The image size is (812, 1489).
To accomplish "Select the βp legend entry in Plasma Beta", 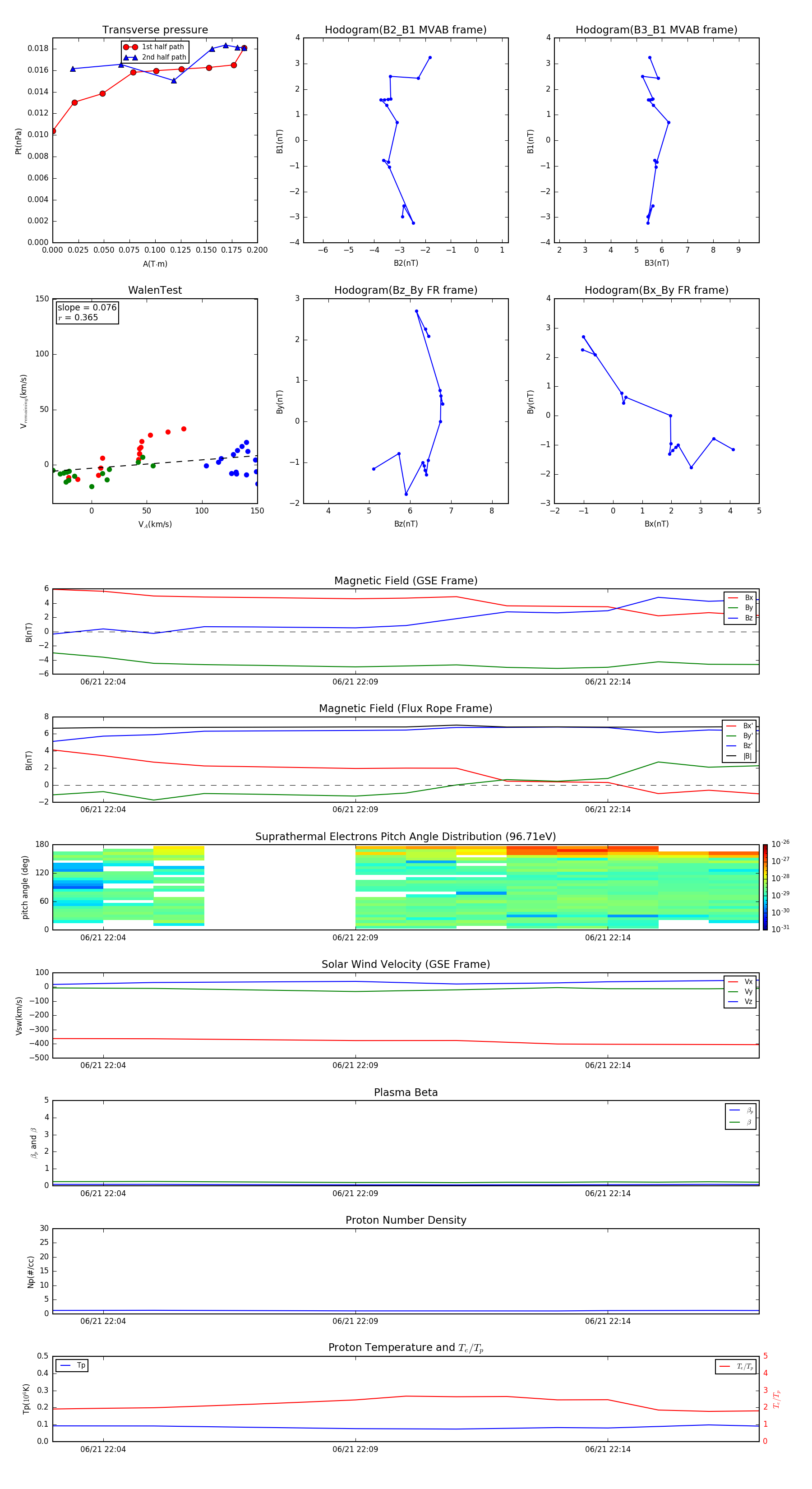I will 741,1110.
